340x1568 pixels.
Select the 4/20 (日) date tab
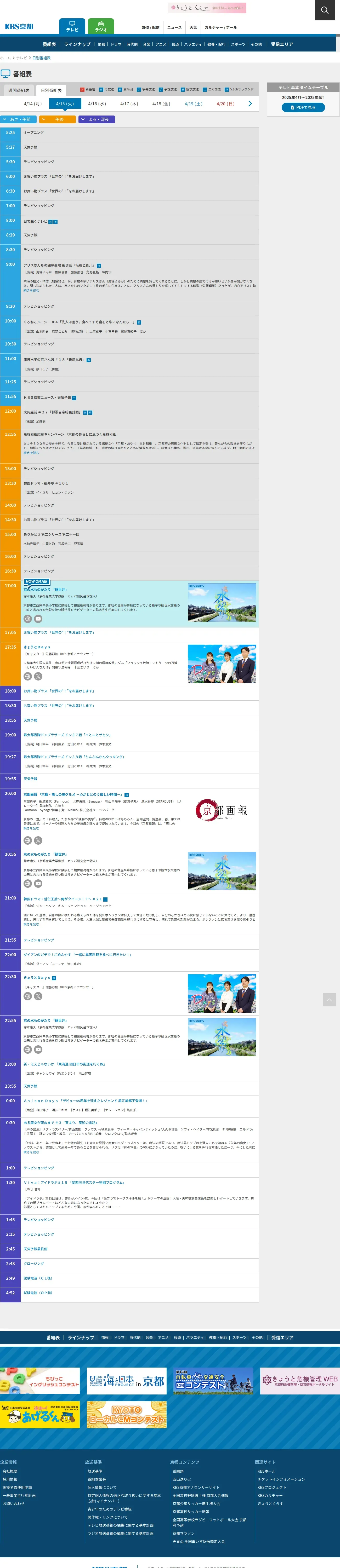click(225, 104)
